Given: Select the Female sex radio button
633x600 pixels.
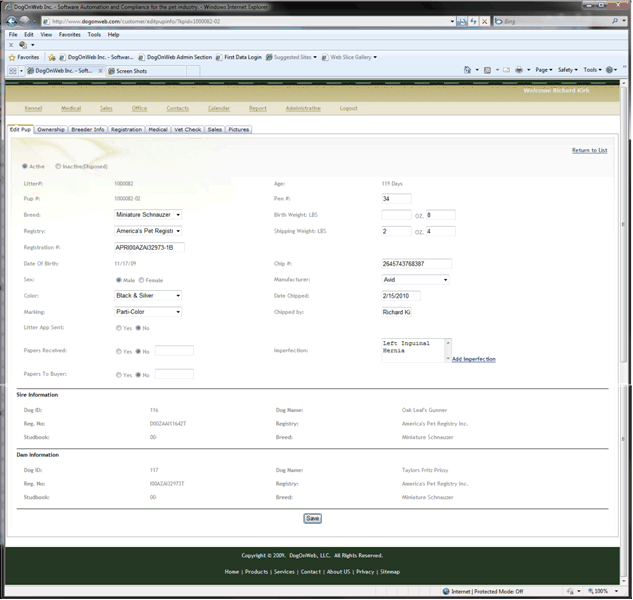Looking at the screenshot, I should [x=142, y=280].
